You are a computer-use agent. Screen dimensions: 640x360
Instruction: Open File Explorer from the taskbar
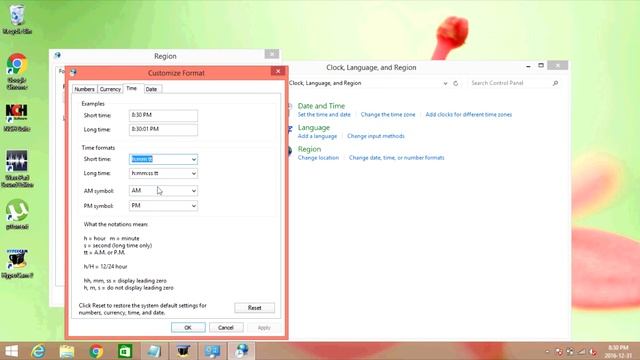[x=67, y=351]
